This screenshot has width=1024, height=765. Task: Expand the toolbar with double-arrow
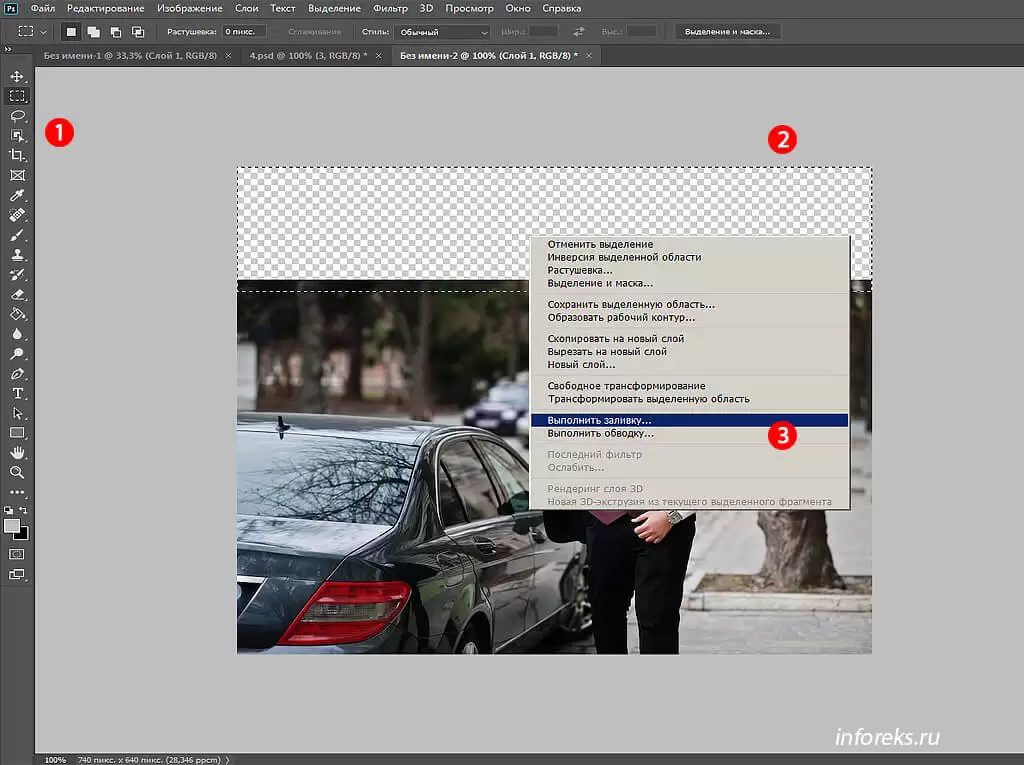pos(8,48)
